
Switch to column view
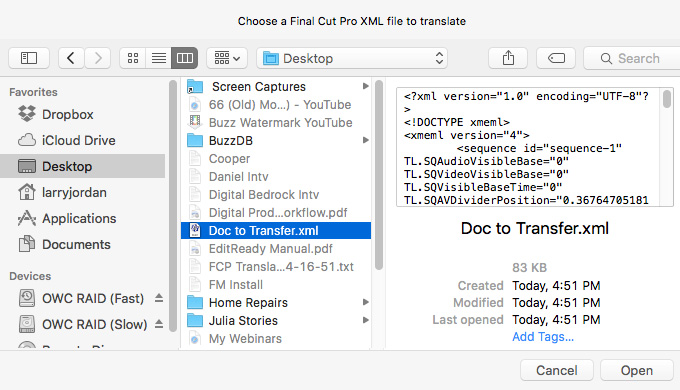(x=185, y=58)
